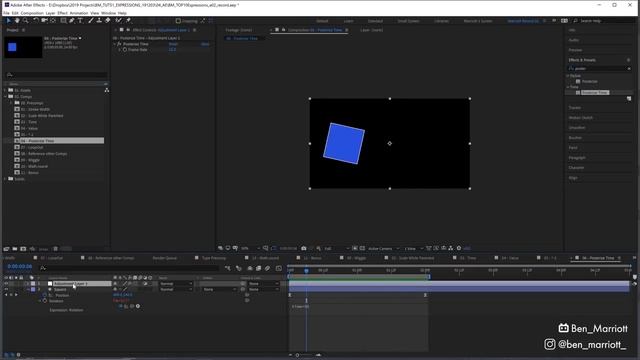The image size is (640, 360).
Task: Select the Rectangle shape tool
Action: click(x=63, y=20)
